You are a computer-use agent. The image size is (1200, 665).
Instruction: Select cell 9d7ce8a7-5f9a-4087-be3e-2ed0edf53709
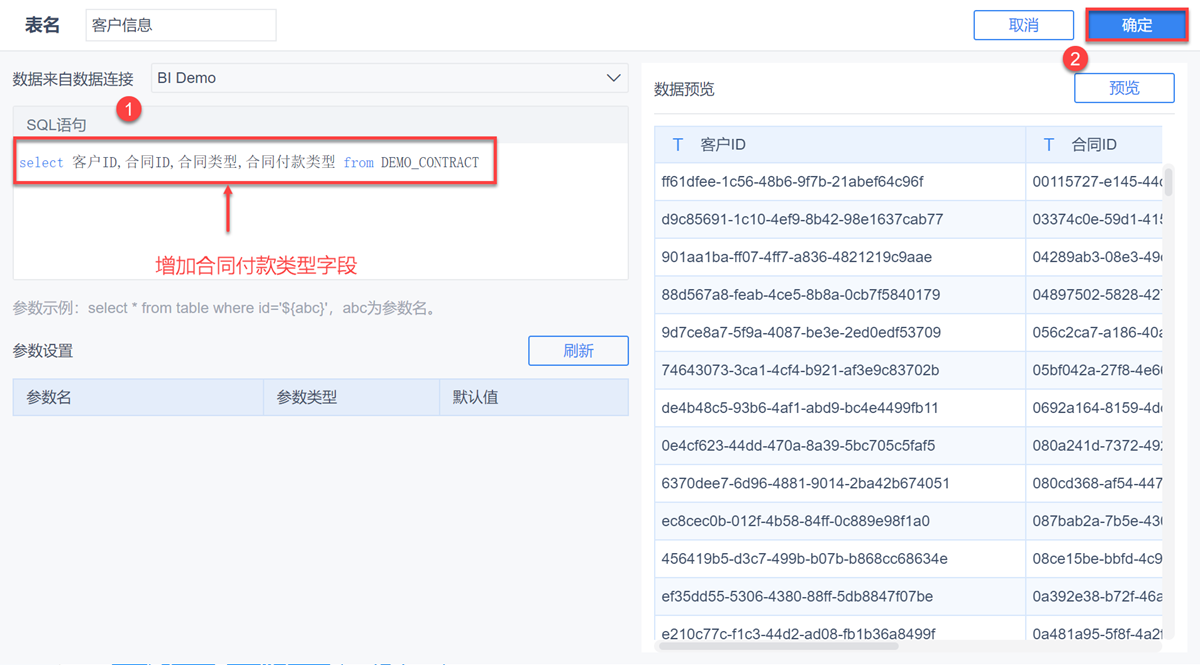tap(840, 332)
